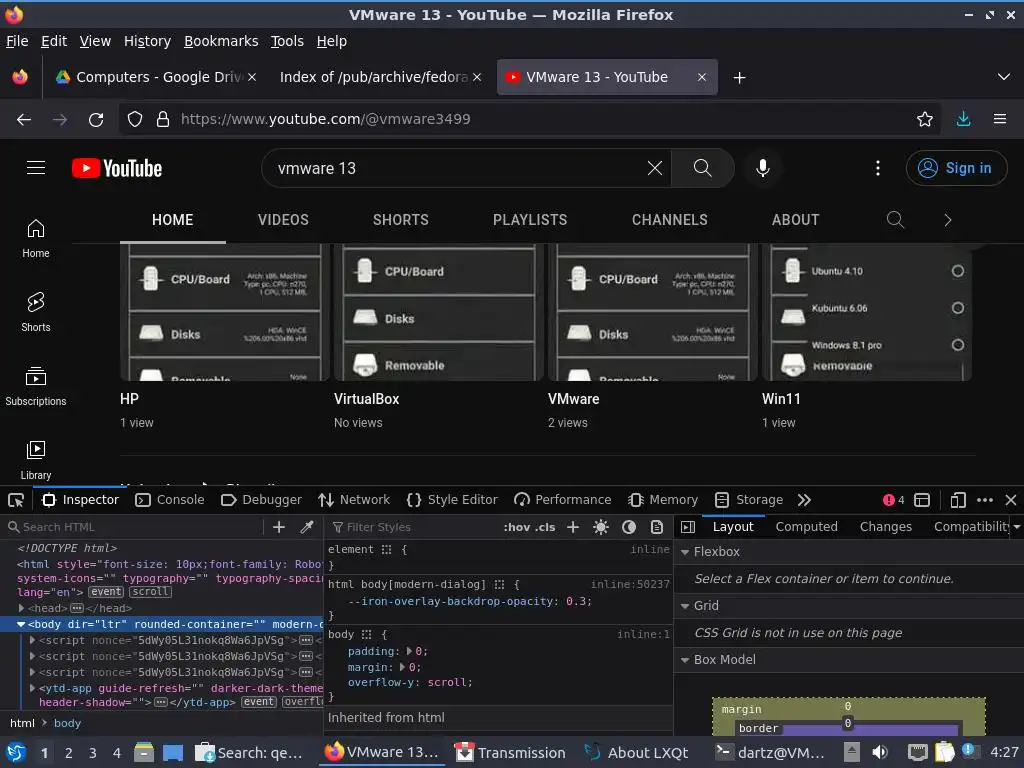The height and width of the screenshot is (768, 1024).
Task: Click the YouTube search magnifier button
Action: (x=703, y=168)
